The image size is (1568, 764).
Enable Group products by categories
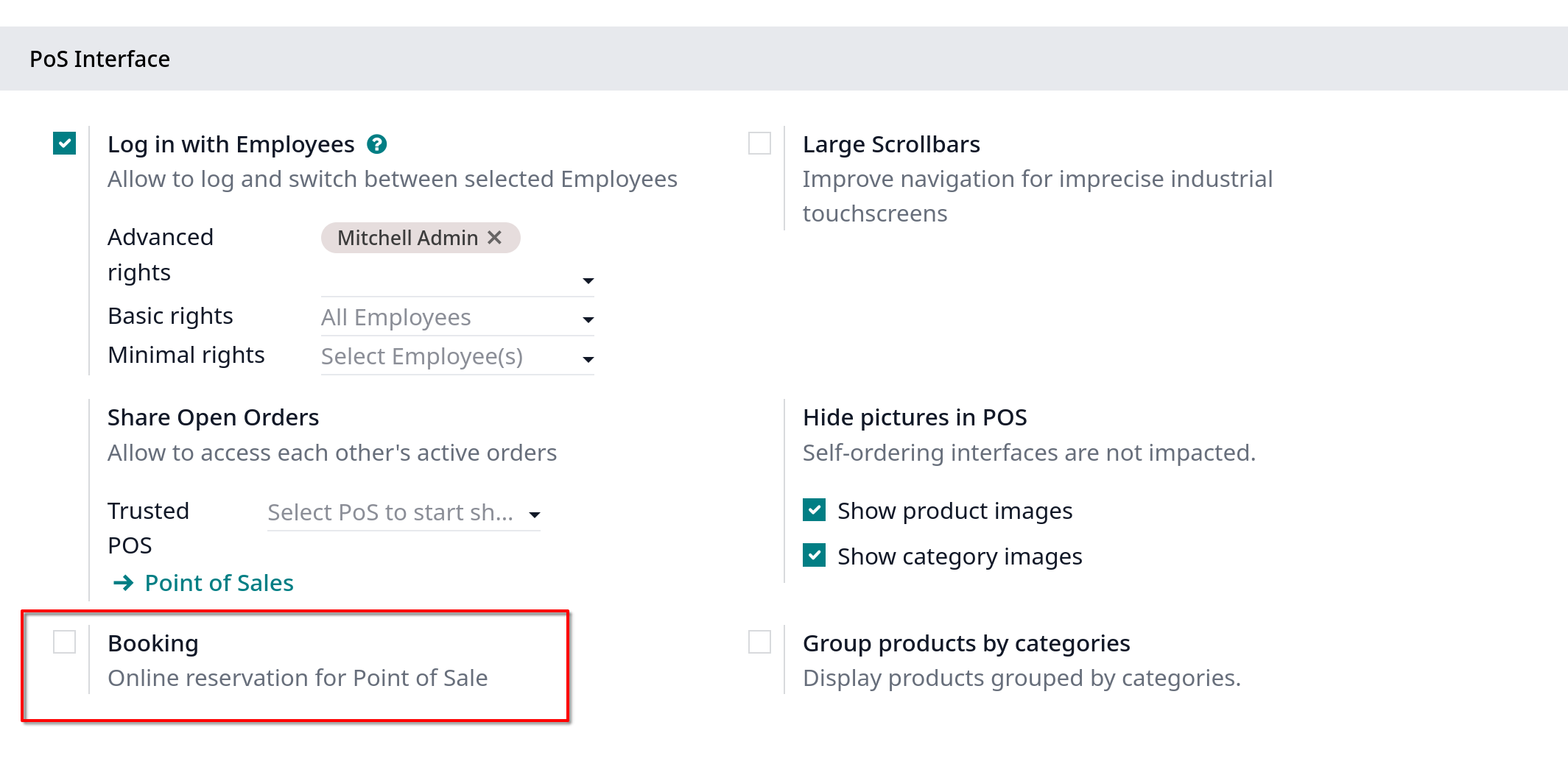[x=759, y=642]
